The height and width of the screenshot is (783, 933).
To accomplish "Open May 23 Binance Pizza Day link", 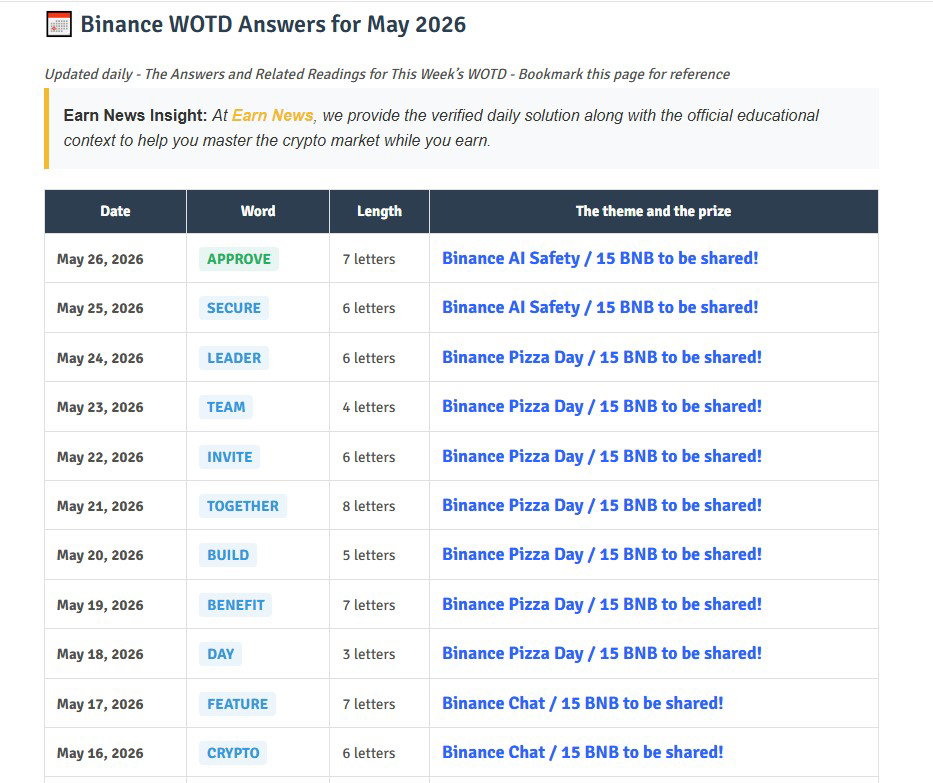I will (x=602, y=406).
